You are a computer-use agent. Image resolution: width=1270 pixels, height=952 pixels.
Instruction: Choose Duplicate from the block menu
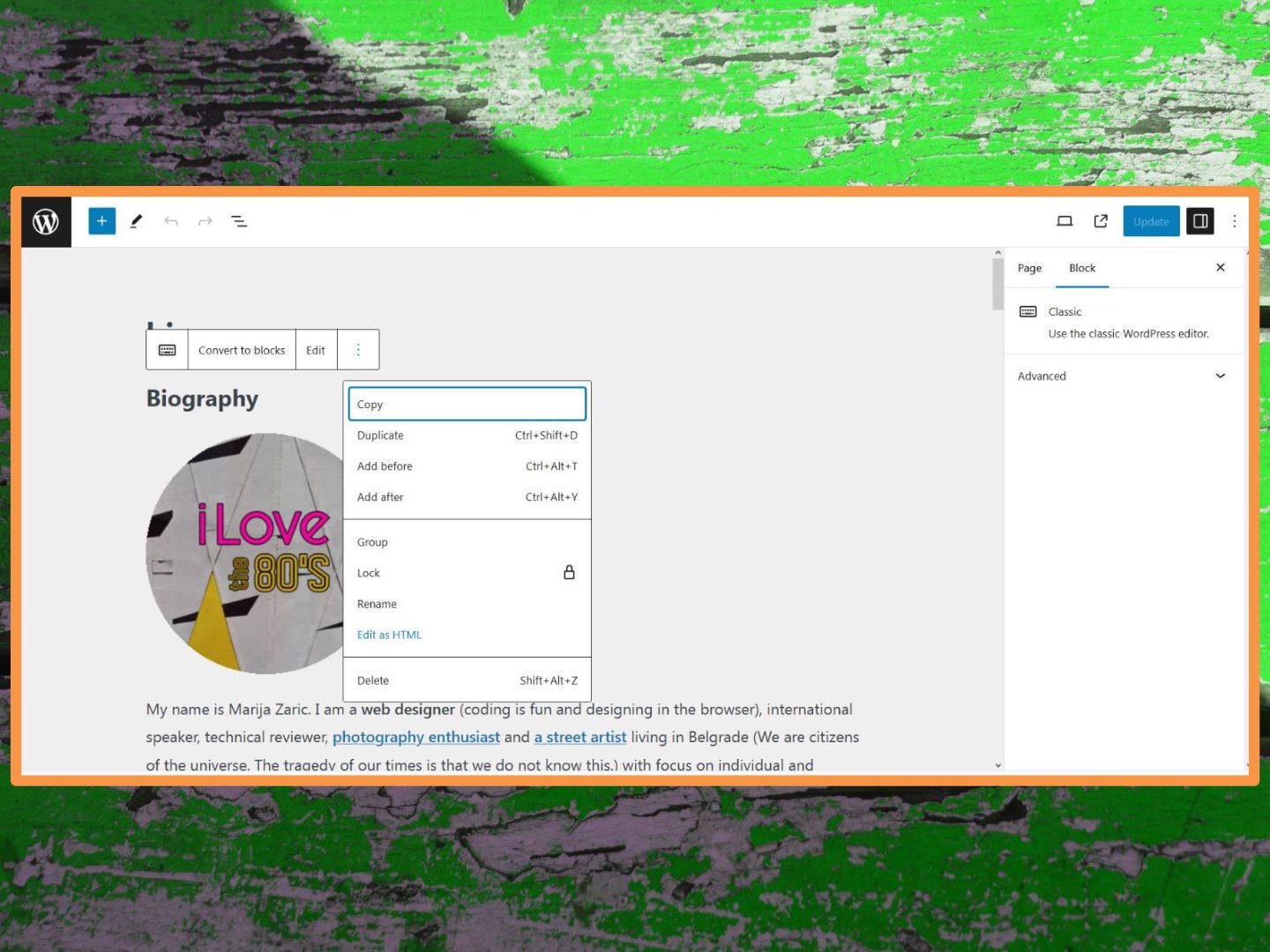[467, 435]
